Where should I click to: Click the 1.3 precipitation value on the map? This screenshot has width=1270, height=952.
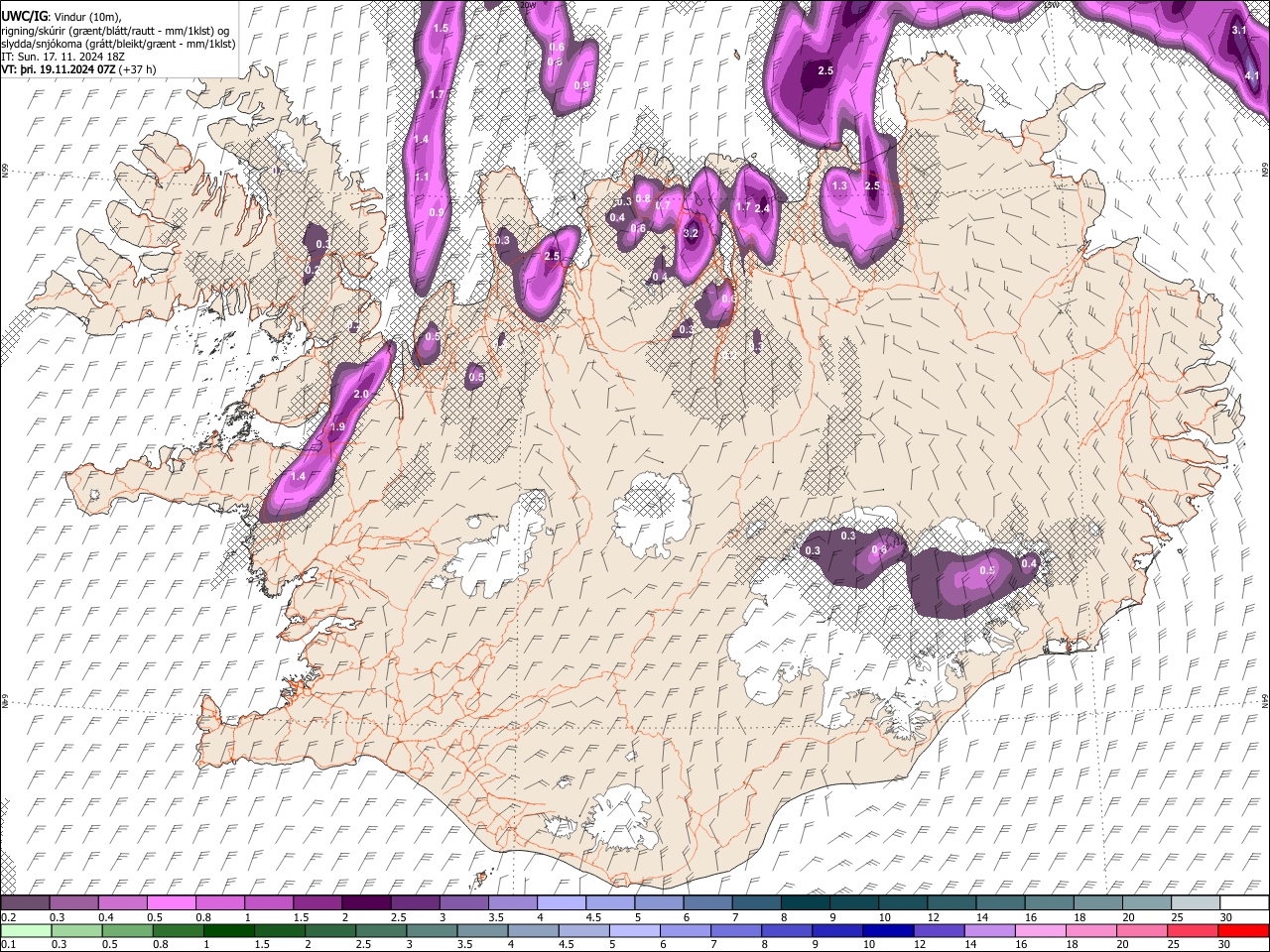point(839,186)
